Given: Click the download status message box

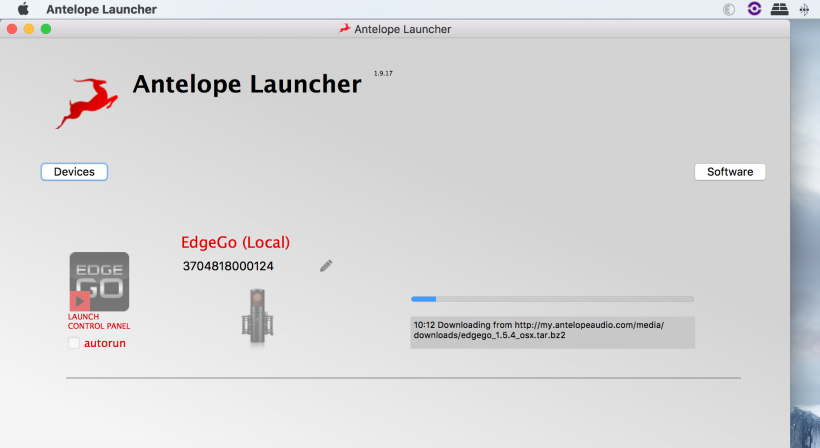Looking at the screenshot, I should coord(553,332).
